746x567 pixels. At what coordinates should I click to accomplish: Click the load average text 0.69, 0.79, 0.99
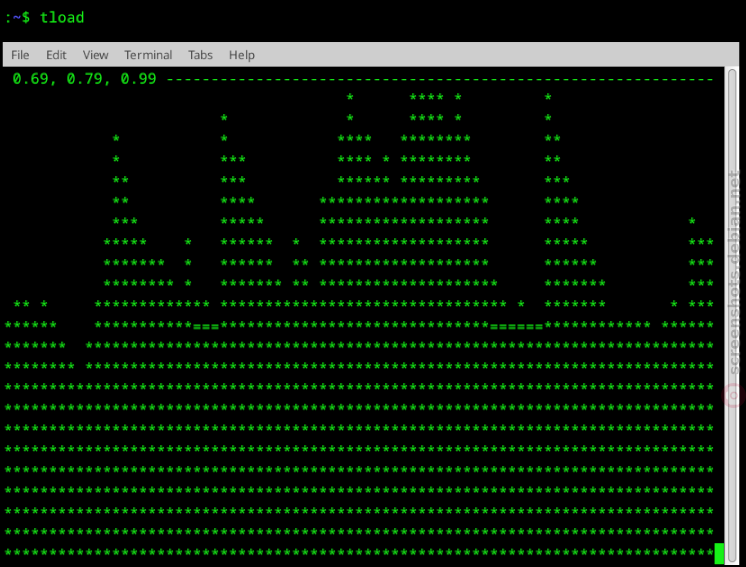[84, 78]
